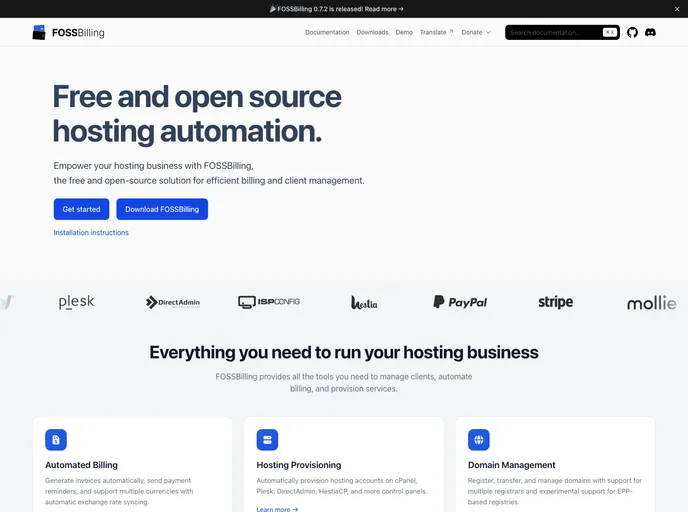Click the Translate external link arrow
Screen dimensions: 688x512
point(451,32)
